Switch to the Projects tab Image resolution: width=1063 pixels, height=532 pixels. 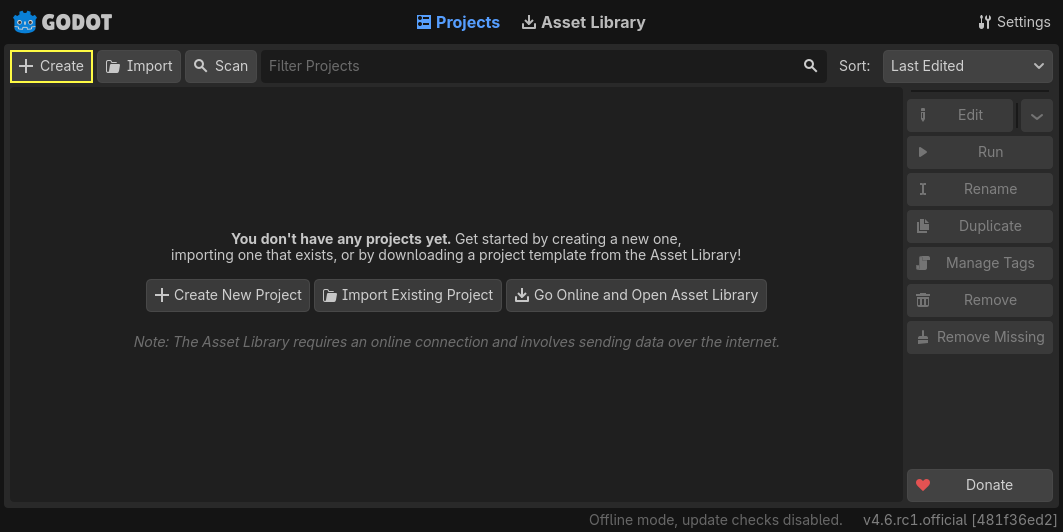pyautogui.click(x=458, y=22)
